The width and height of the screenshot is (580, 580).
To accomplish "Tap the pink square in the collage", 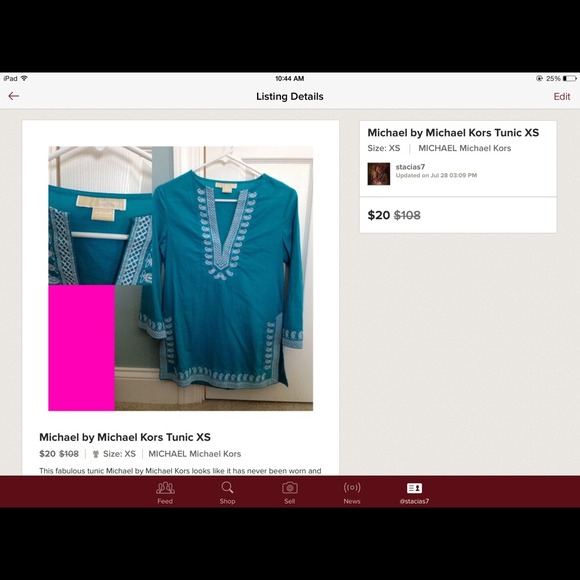I will (x=81, y=347).
